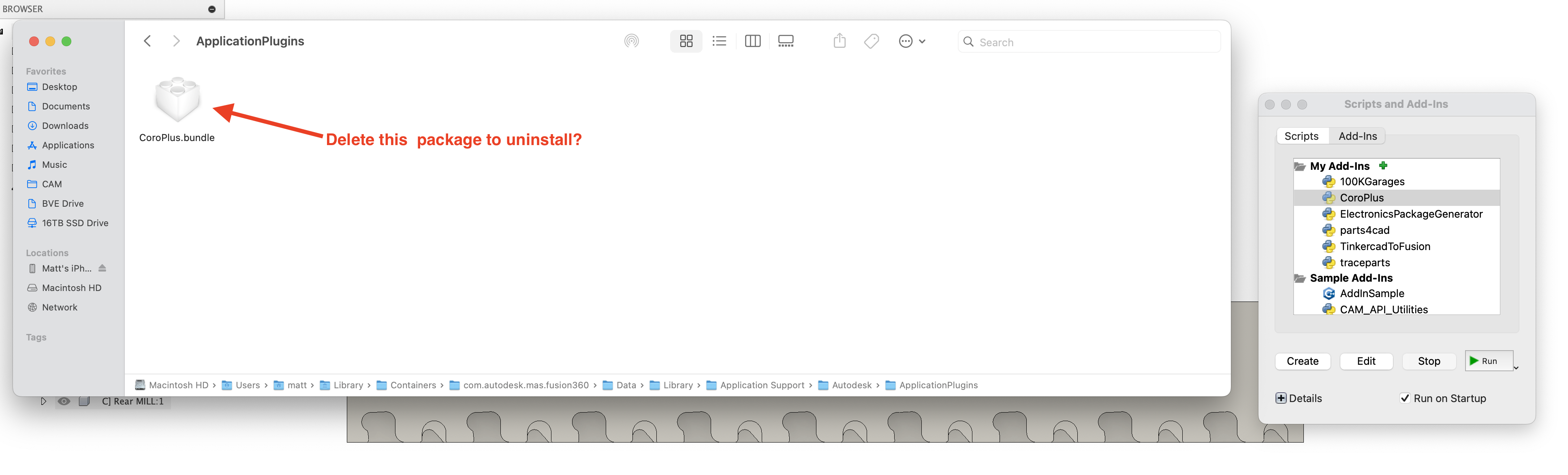Click the Create button
The width and height of the screenshot is (1568, 475).
point(1303,361)
